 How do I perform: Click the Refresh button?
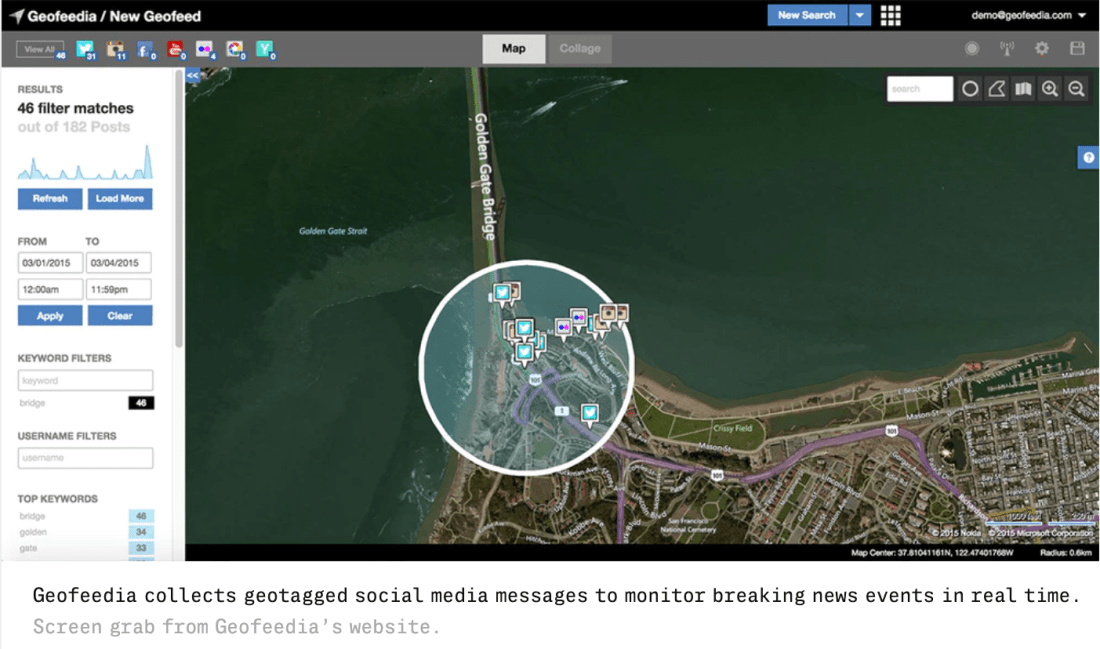(50, 199)
